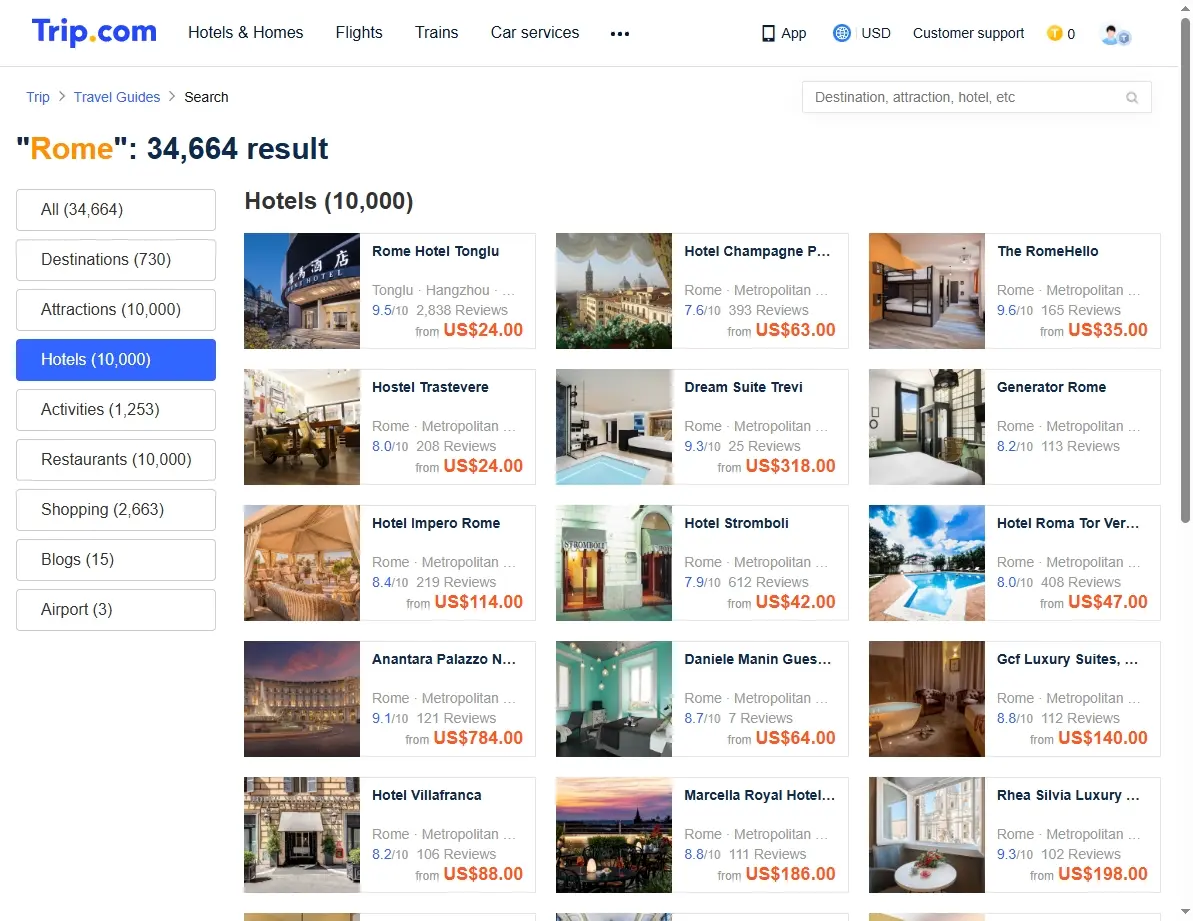Open the user profile avatar
Viewport: 1193px width, 921px height.
[1115, 34]
